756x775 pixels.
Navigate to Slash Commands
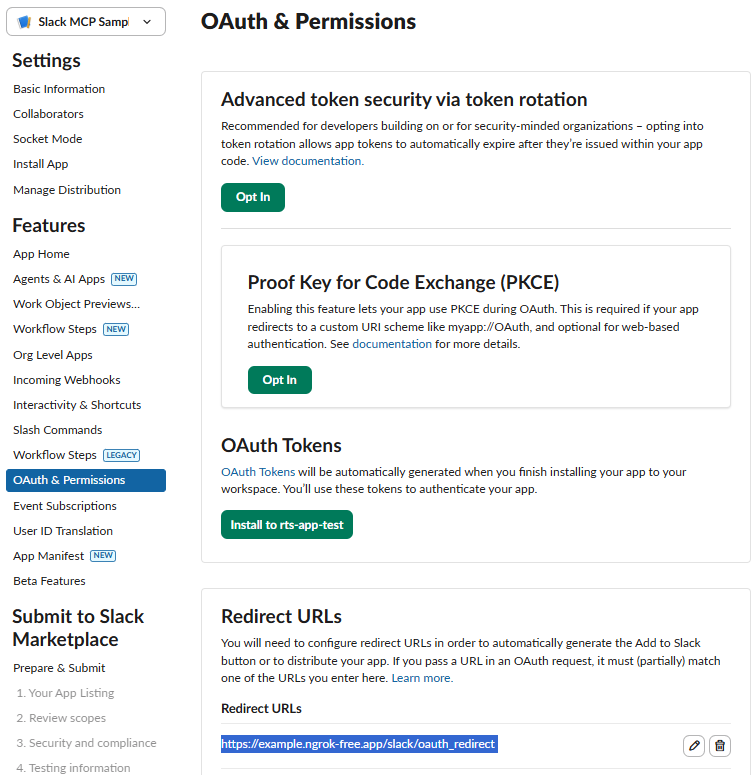(x=58, y=430)
